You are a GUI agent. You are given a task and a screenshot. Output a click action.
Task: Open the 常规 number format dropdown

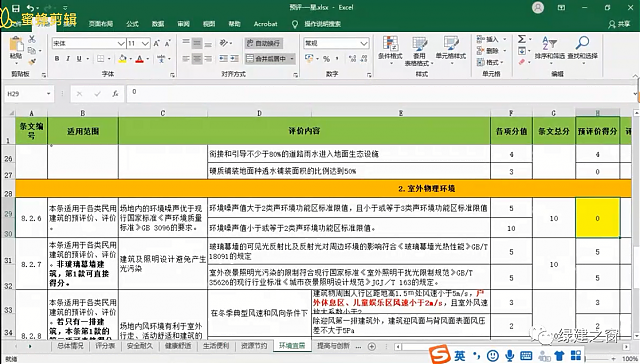point(364,43)
